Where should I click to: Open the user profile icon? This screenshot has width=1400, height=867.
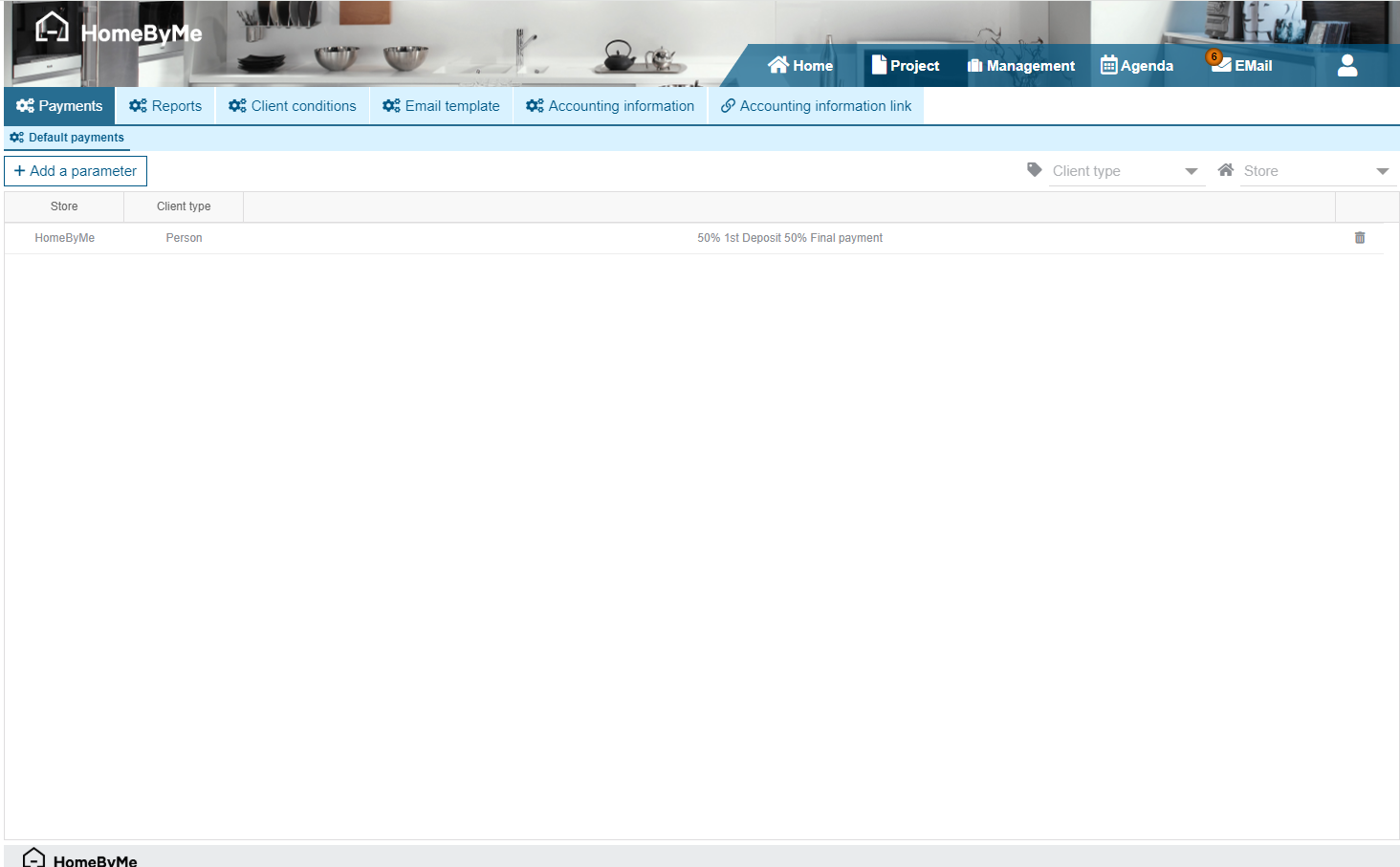click(x=1346, y=65)
